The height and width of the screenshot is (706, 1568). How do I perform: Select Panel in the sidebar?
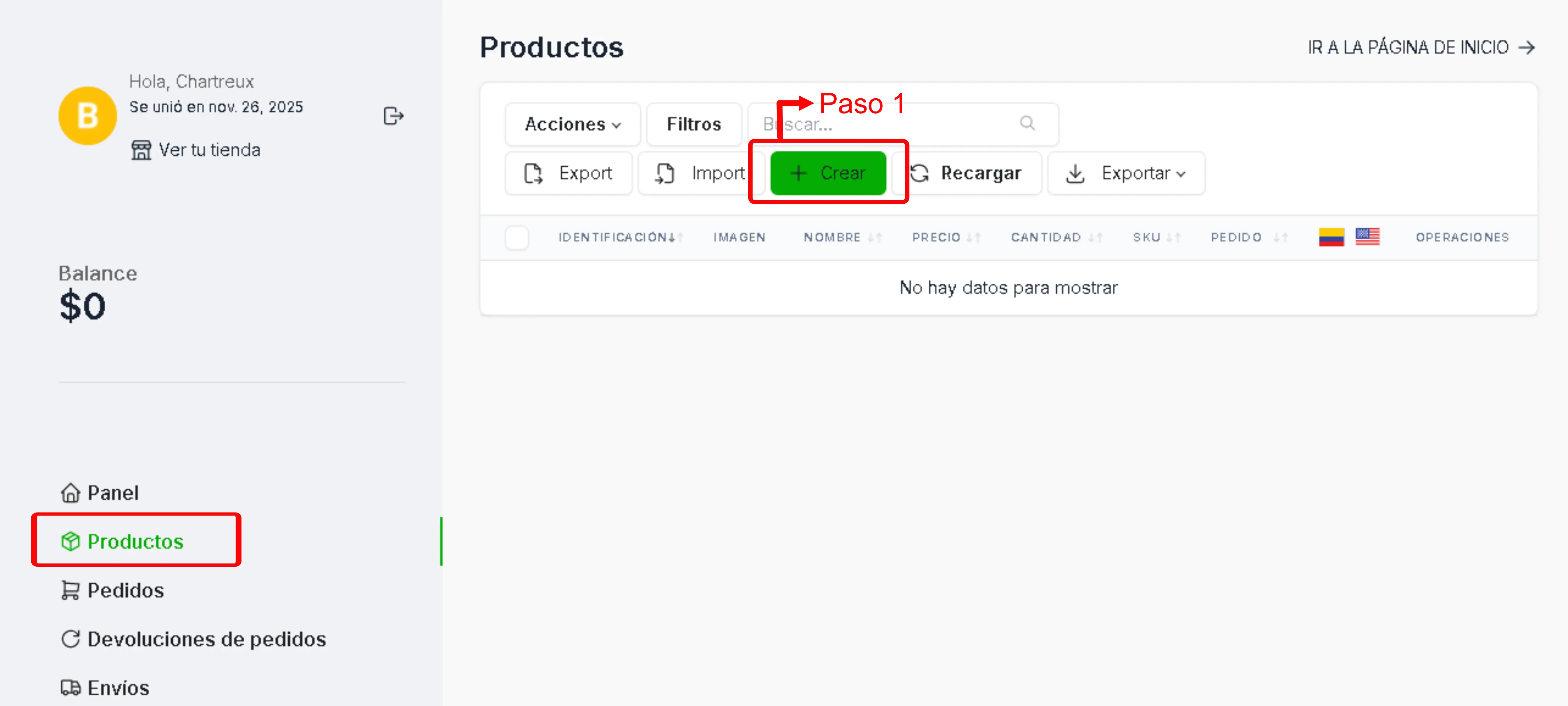coord(113,493)
